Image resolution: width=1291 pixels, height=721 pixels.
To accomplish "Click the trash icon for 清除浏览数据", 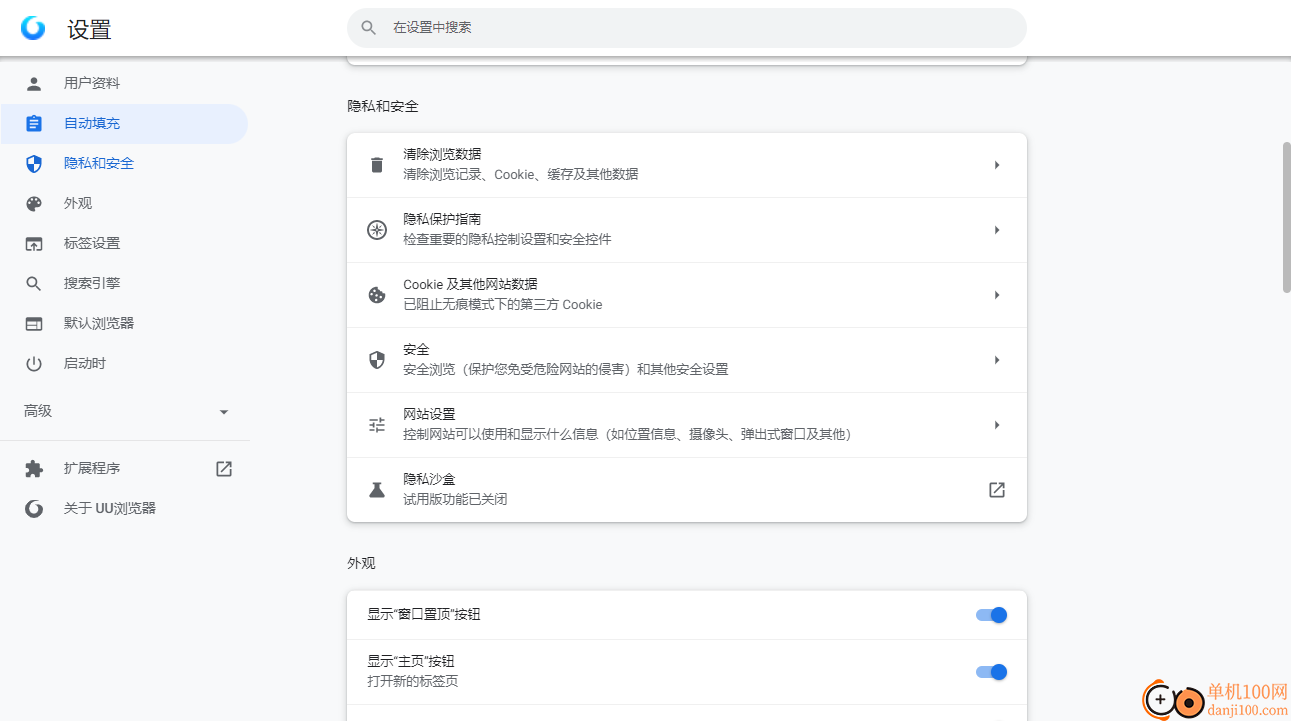I will (x=377, y=165).
